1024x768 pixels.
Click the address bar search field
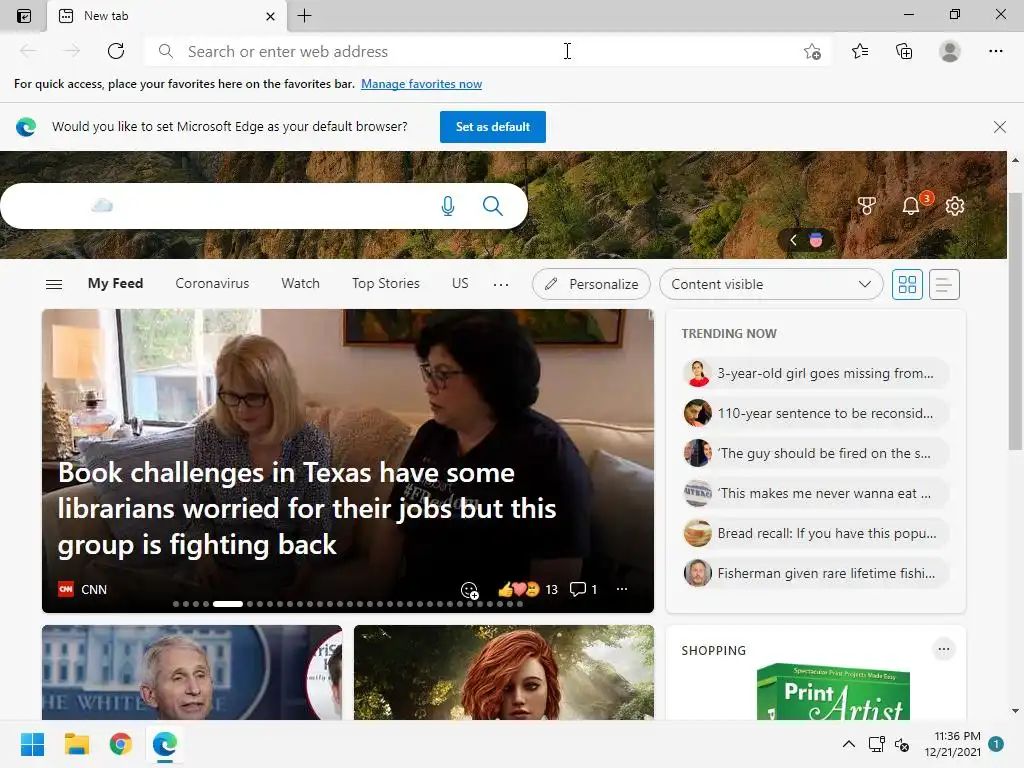(487, 52)
